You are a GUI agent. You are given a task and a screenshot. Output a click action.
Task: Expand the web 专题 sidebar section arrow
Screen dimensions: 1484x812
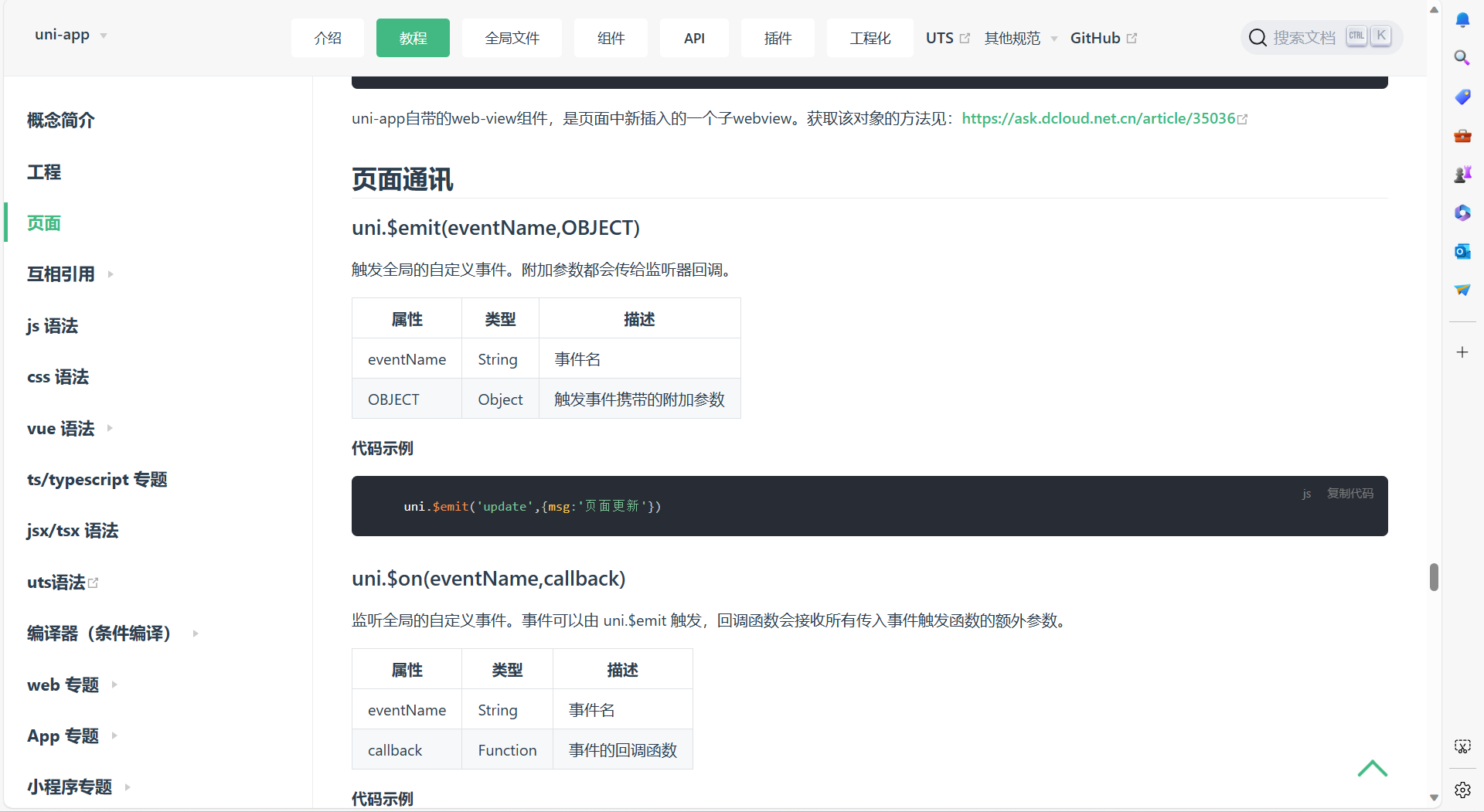coord(114,685)
